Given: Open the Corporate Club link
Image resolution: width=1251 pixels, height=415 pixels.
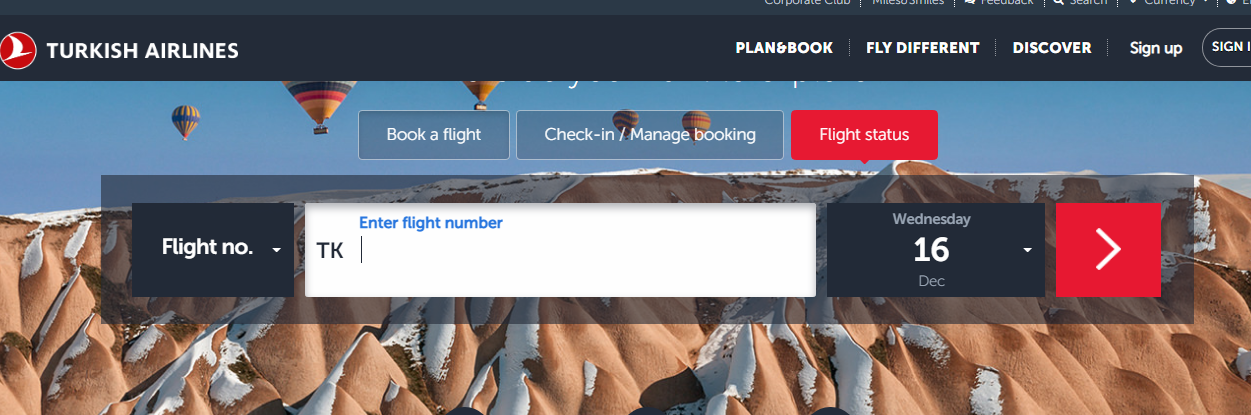Looking at the screenshot, I should tap(807, 3).
